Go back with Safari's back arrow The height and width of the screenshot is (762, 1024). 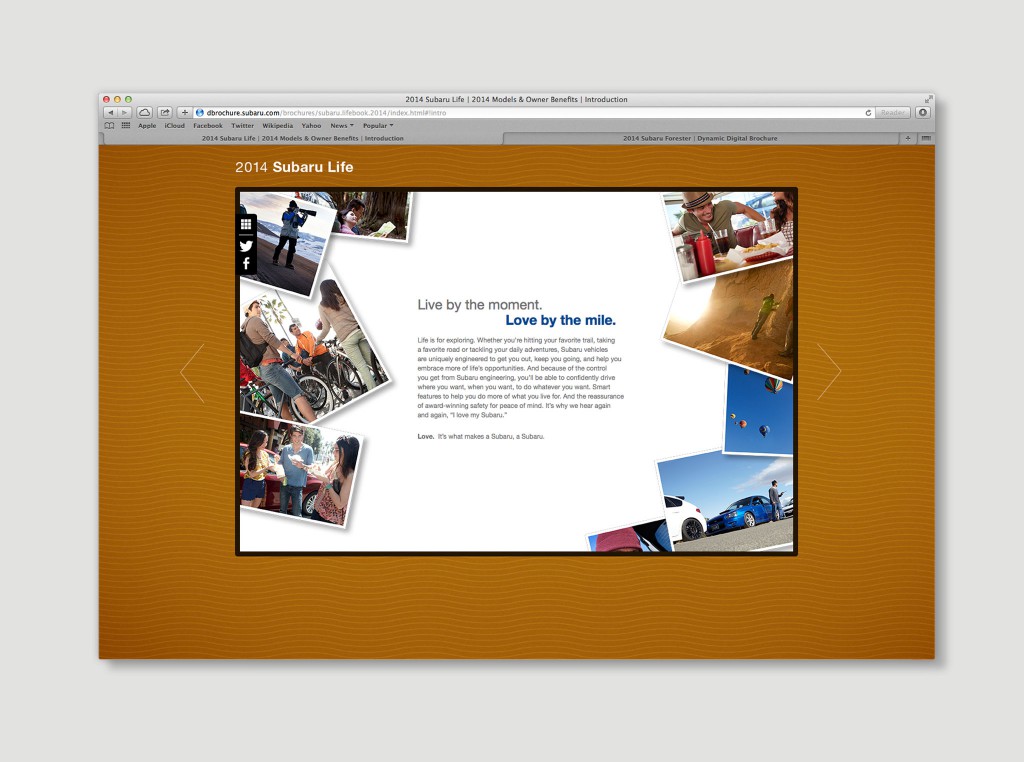111,113
